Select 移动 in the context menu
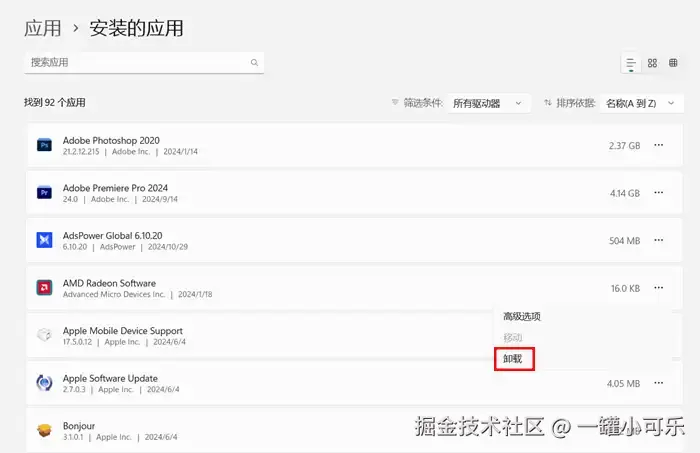The image size is (700, 453). tap(512, 338)
